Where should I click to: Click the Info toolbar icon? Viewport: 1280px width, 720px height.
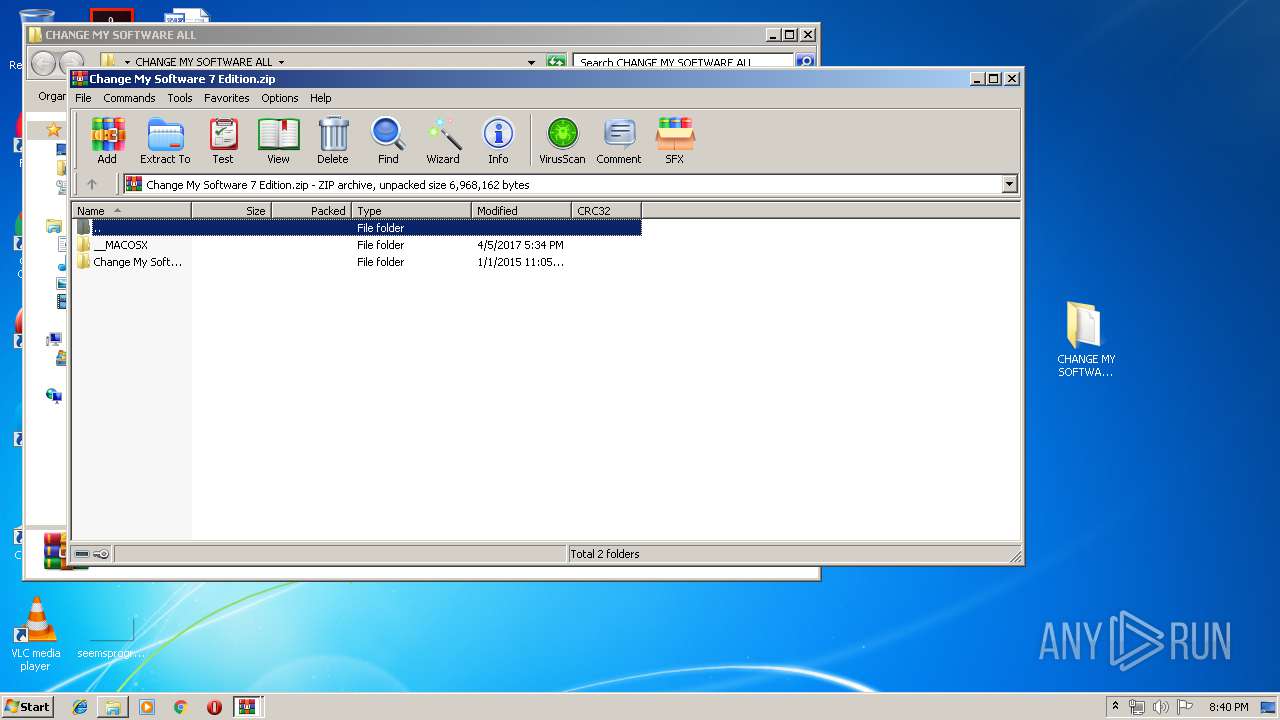(x=498, y=141)
